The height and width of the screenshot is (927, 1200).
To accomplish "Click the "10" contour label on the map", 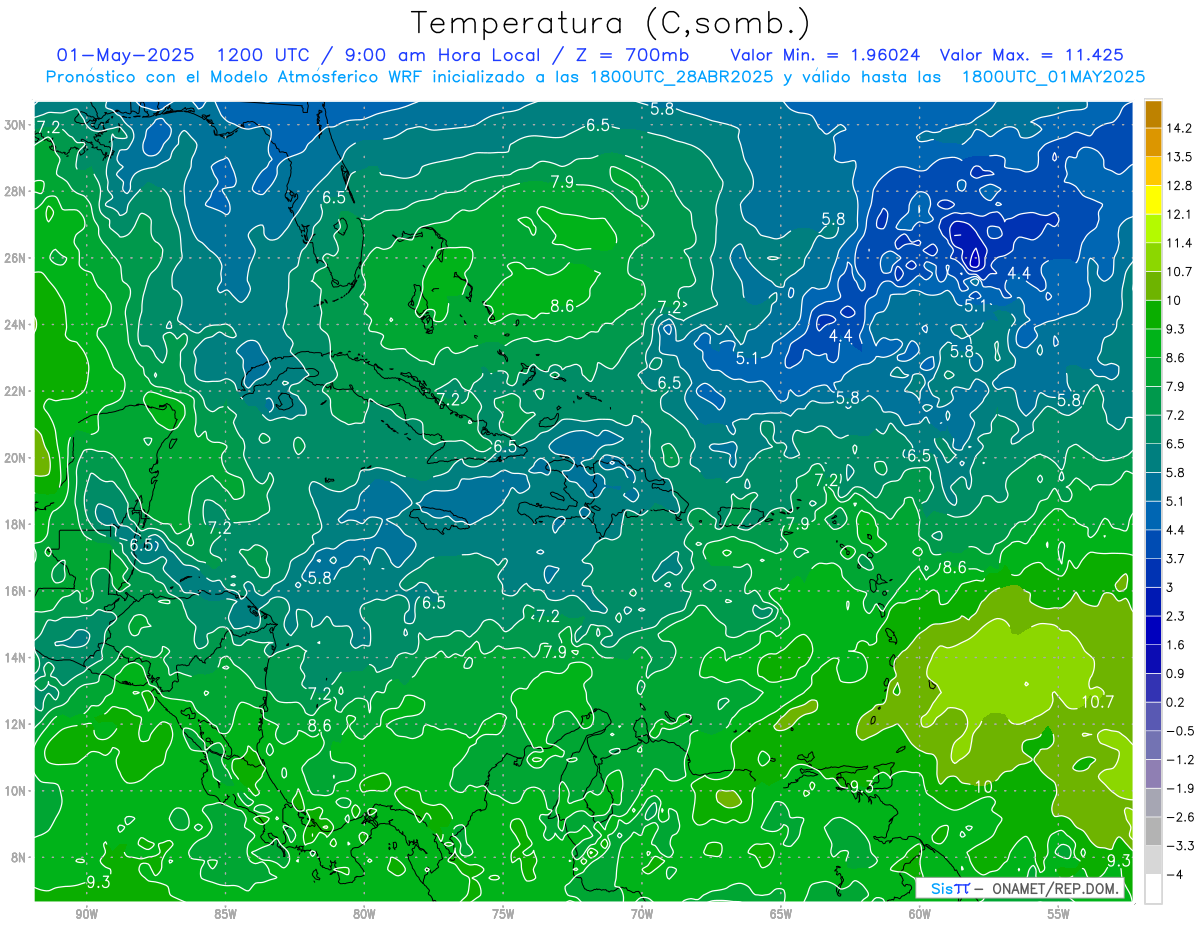I will (x=985, y=787).
